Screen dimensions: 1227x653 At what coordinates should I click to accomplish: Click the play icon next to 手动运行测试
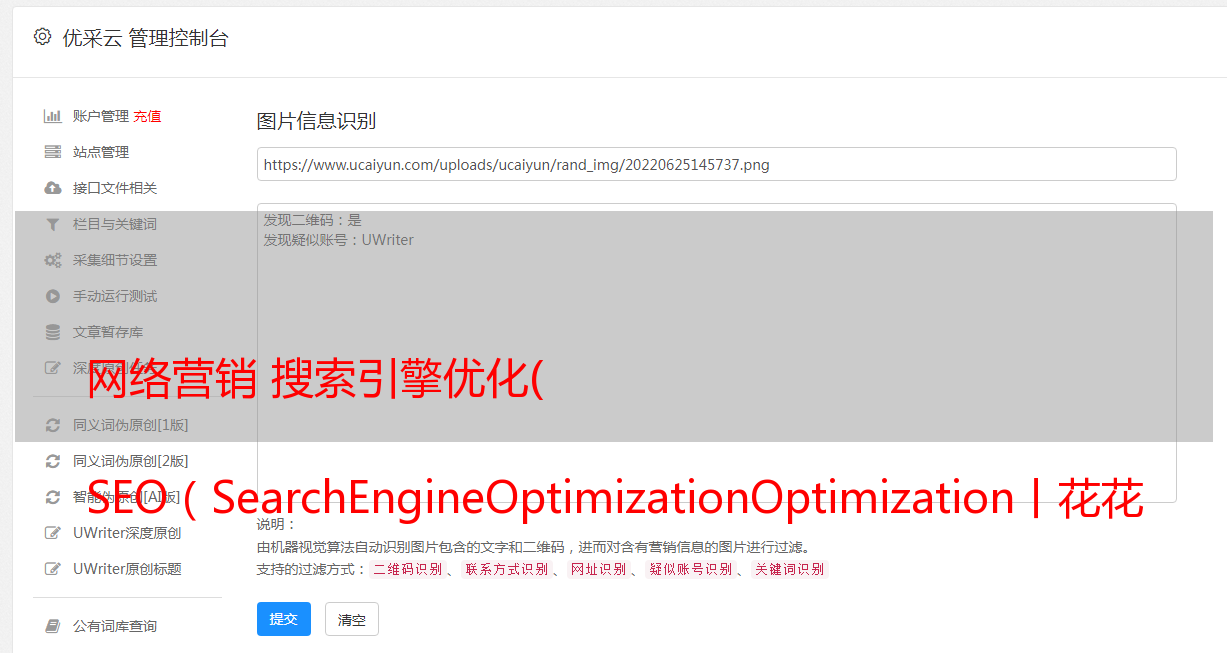click(x=53, y=296)
